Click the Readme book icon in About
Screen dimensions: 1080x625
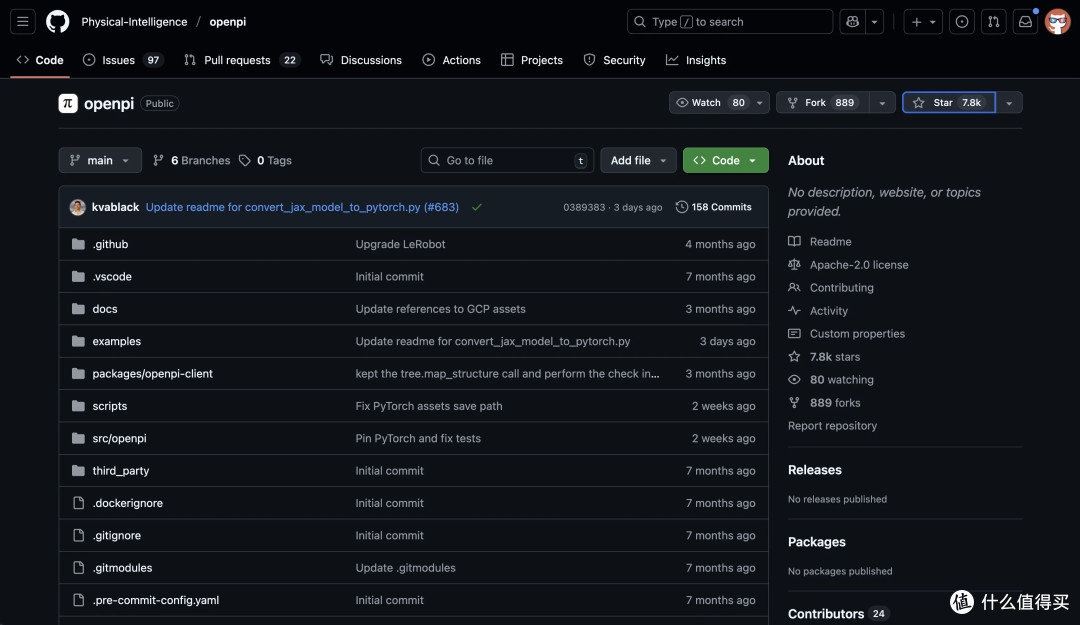tap(794, 241)
